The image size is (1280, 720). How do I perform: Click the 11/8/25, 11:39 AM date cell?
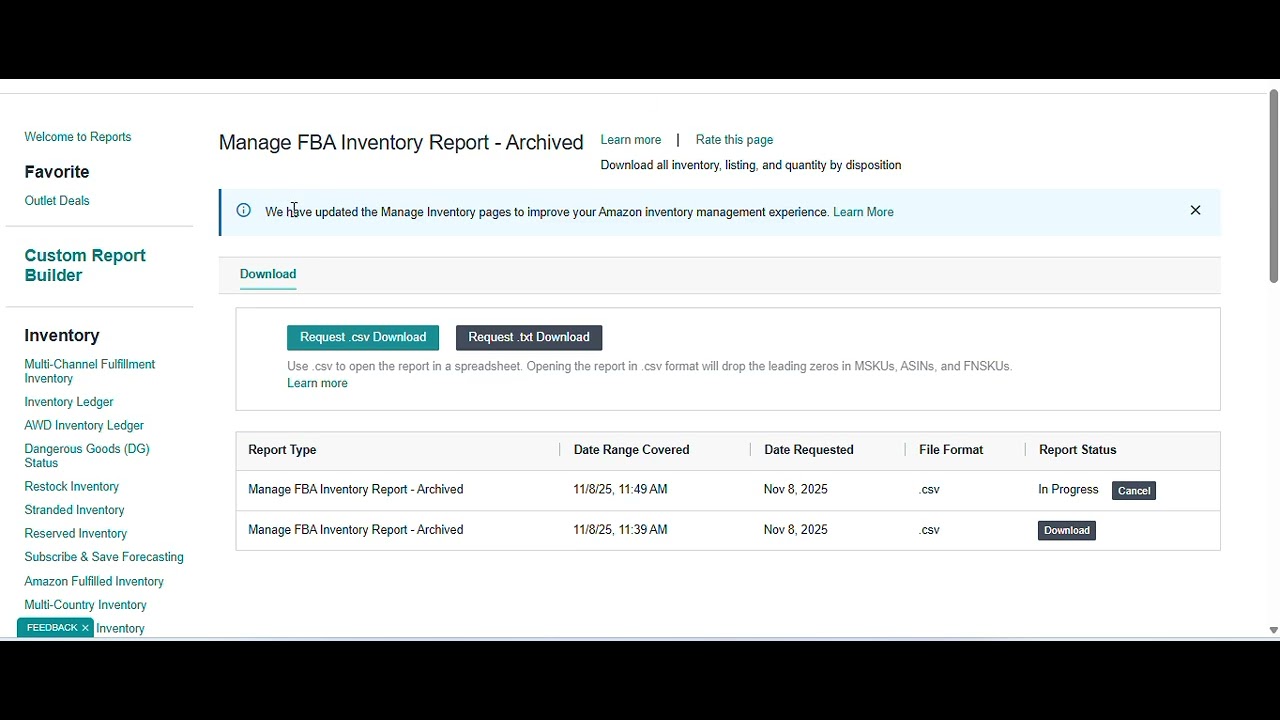point(620,530)
